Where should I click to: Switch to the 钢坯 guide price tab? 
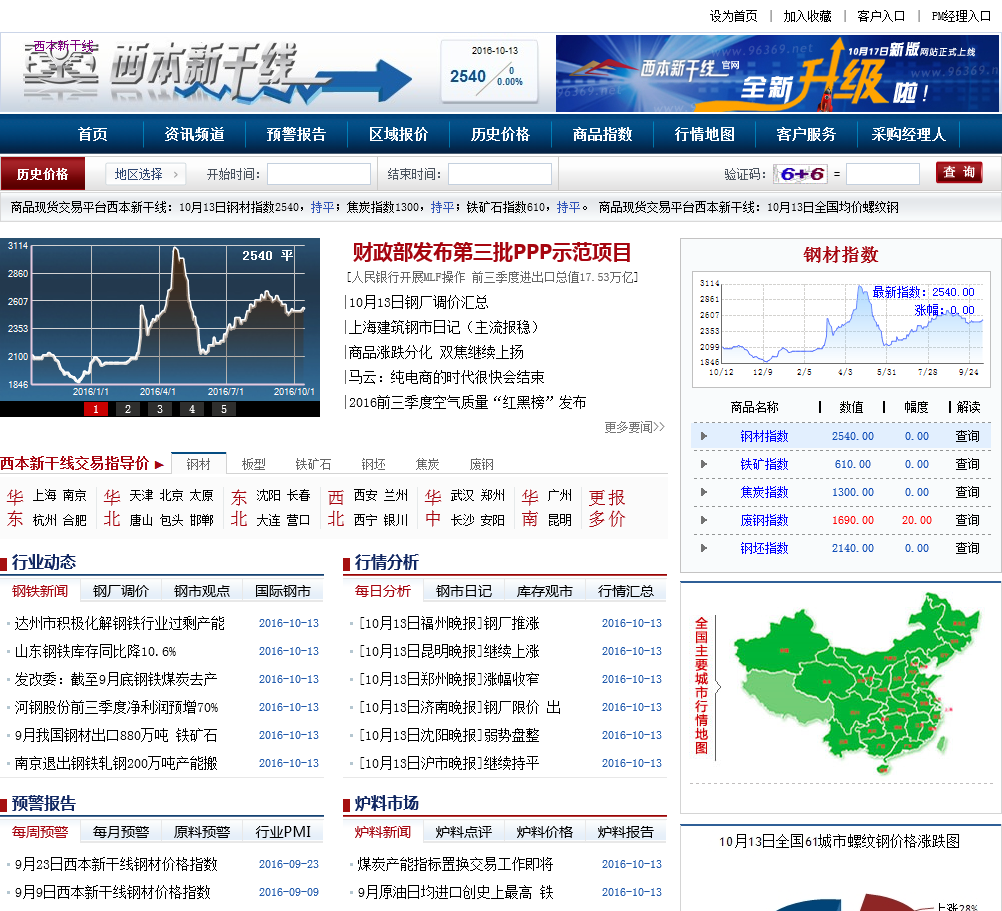(373, 464)
